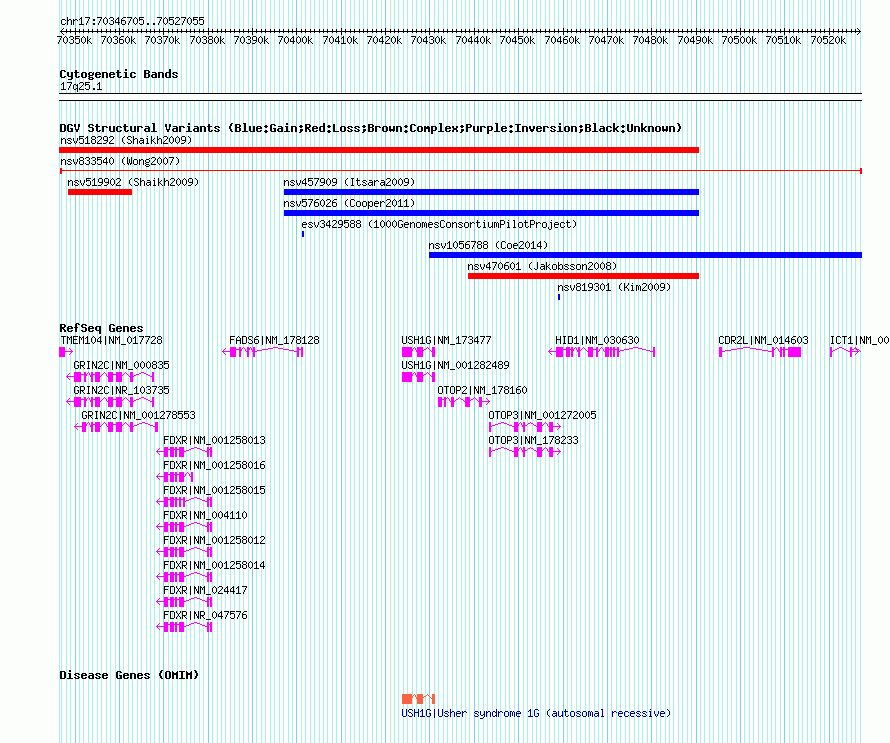The width and height of the screenshot is (890, 743).
Task: Select the thin red nsv833540 variant line
Action: (460, 171)
